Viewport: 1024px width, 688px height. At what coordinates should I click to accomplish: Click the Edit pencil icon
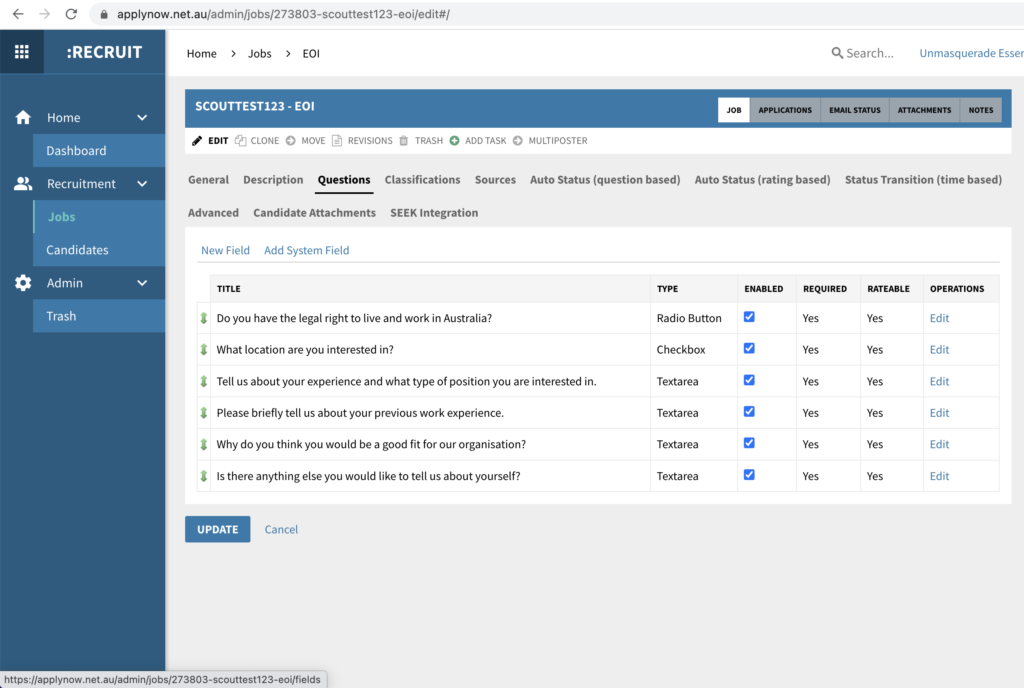click(x=197, y=140)
